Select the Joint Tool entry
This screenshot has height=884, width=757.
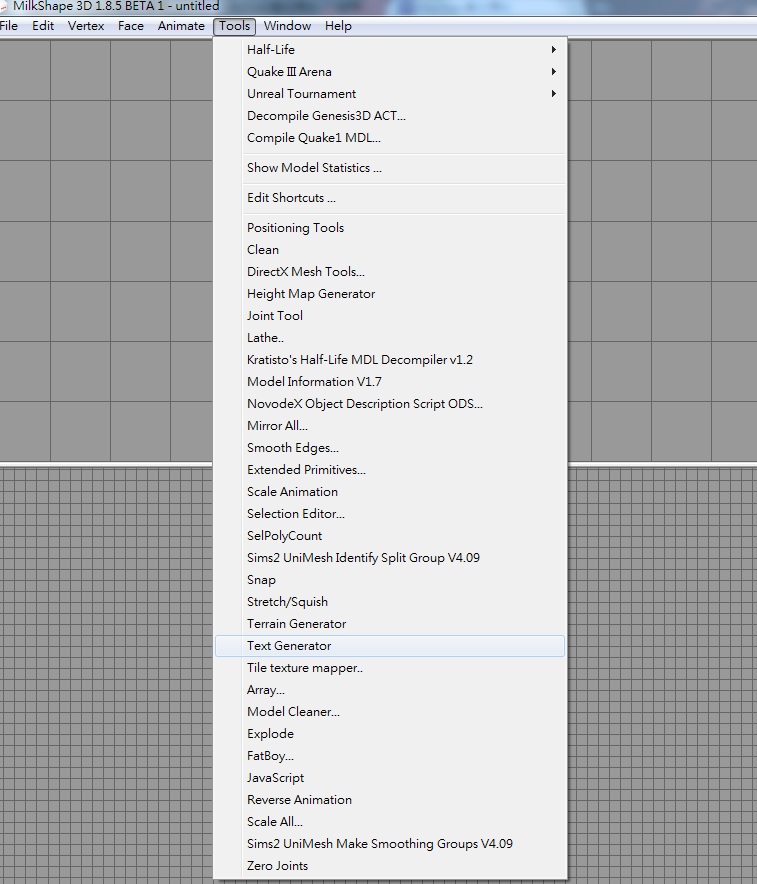[x=389, y=315]
